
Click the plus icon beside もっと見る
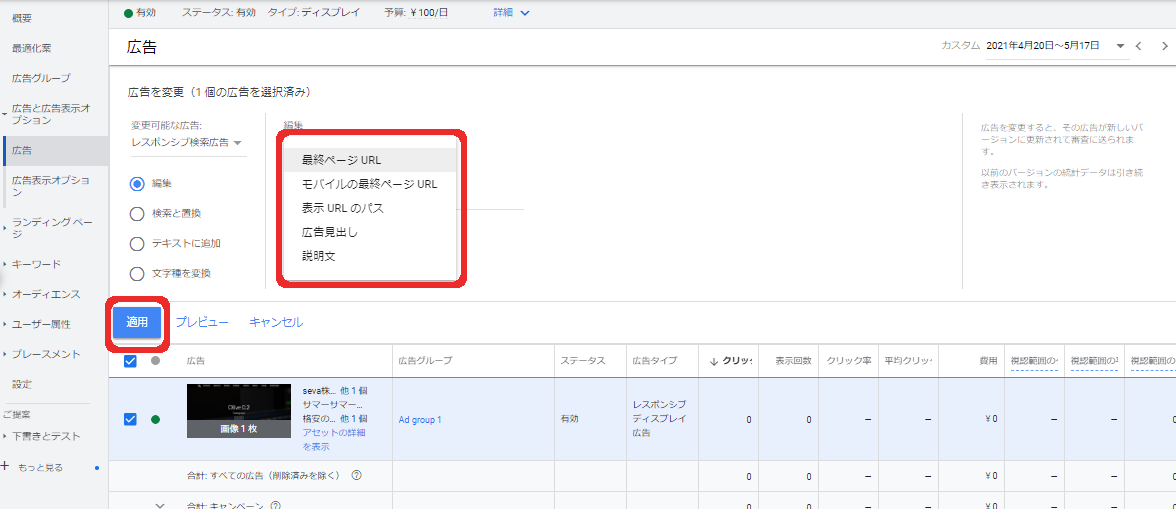point(6,466)
